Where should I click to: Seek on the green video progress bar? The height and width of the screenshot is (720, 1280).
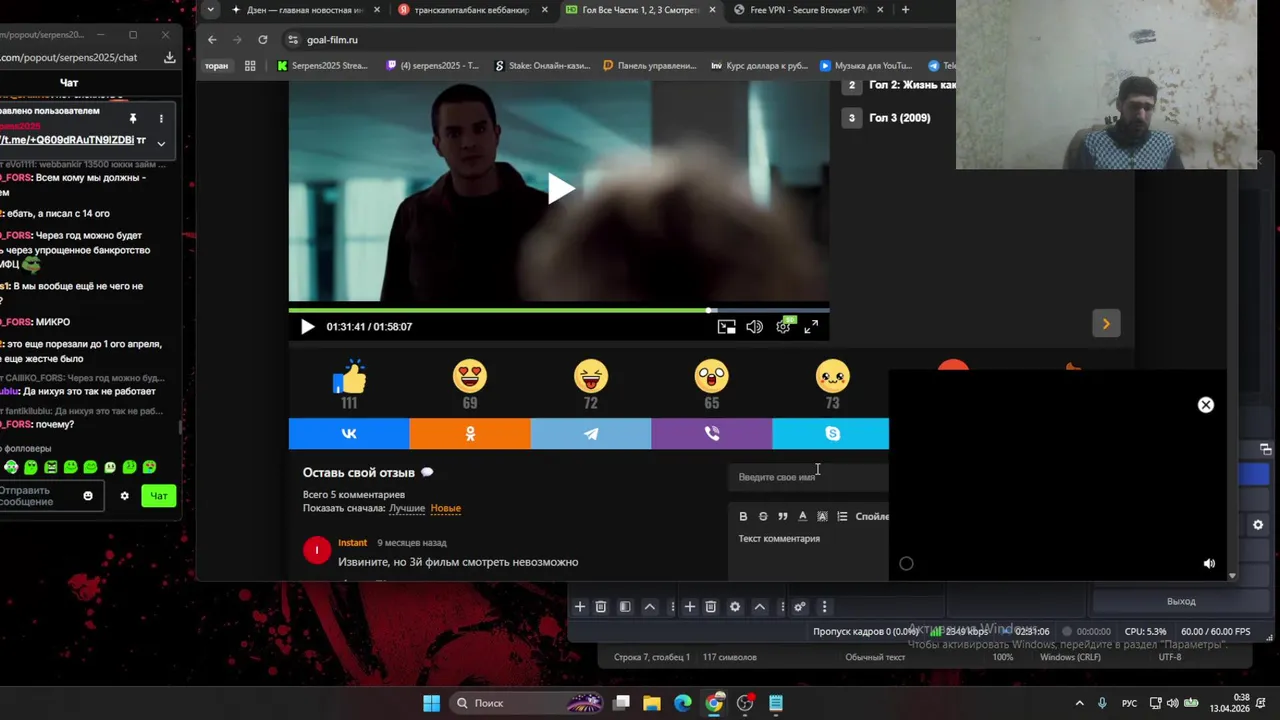click(558, 310)
